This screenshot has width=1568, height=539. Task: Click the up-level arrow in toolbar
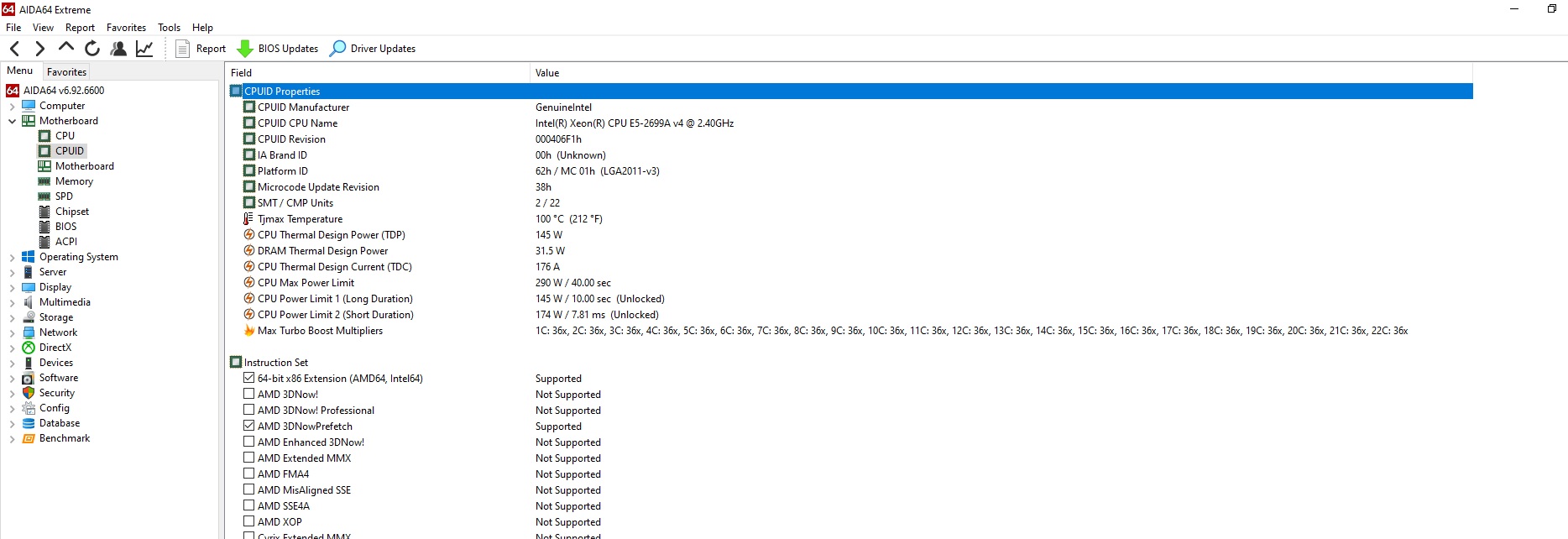(65, 47)
